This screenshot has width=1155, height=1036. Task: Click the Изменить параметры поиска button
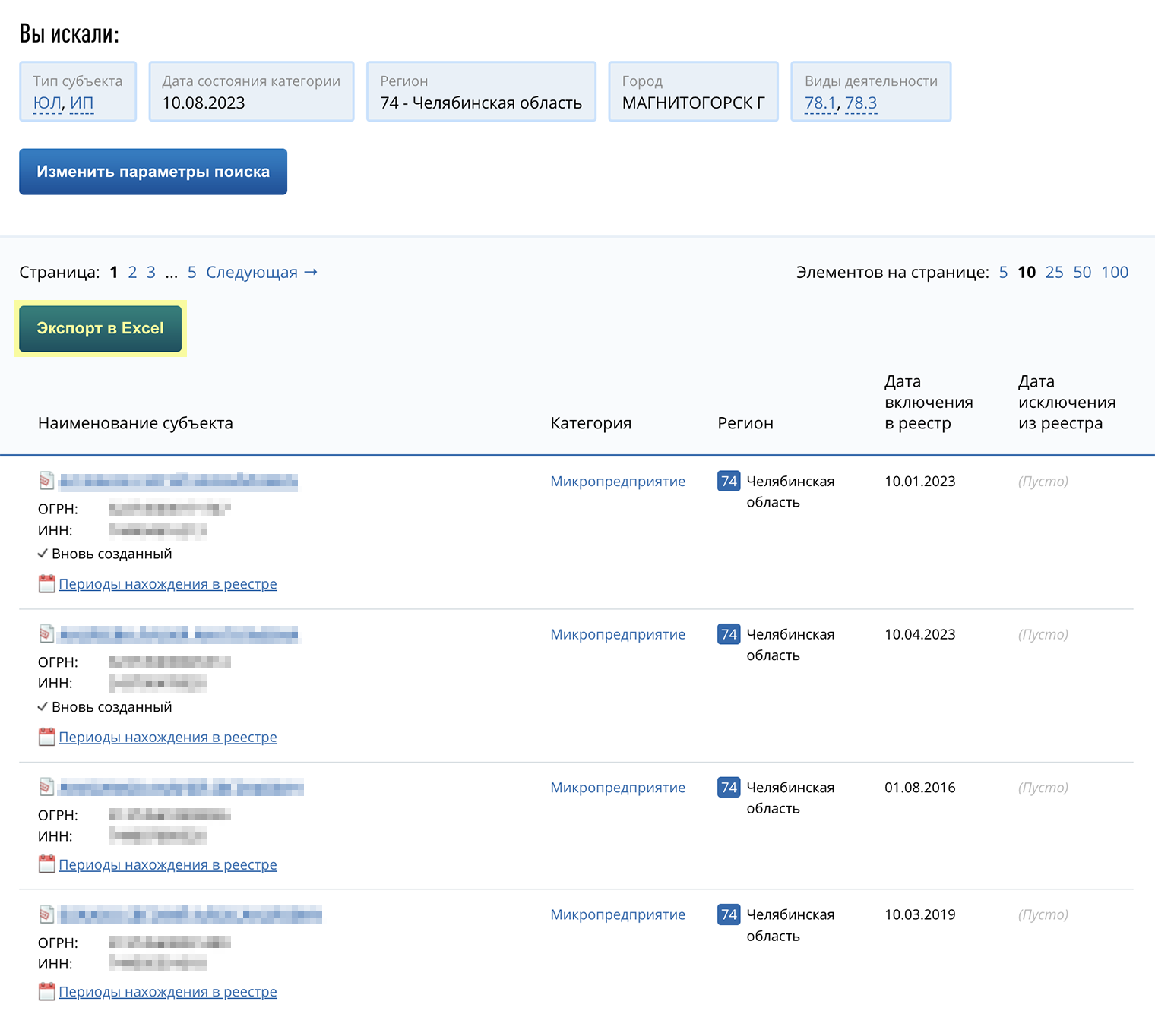(153, 172)
